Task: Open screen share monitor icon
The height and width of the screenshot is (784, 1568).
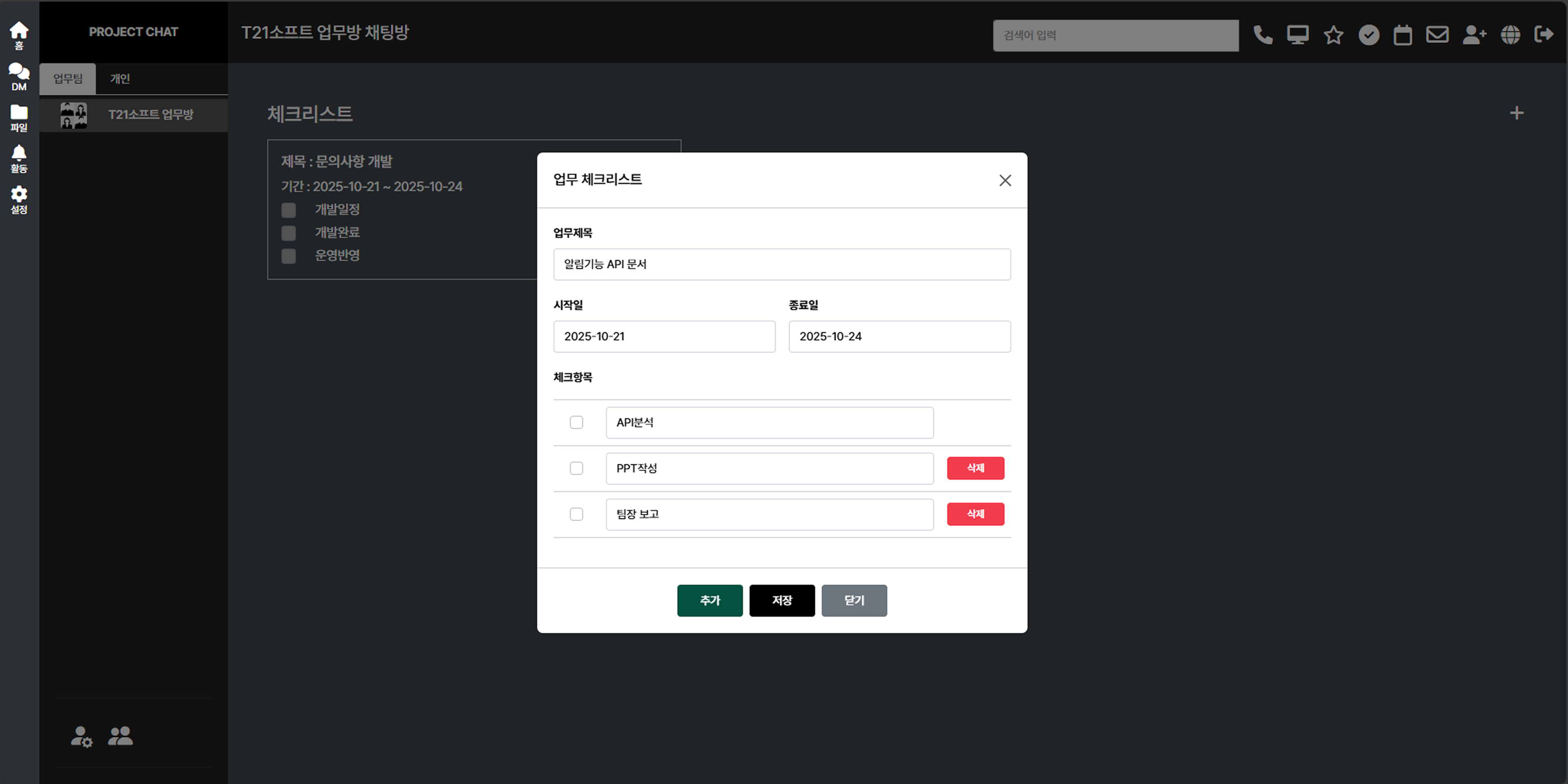Action: tap(1298, 35)
